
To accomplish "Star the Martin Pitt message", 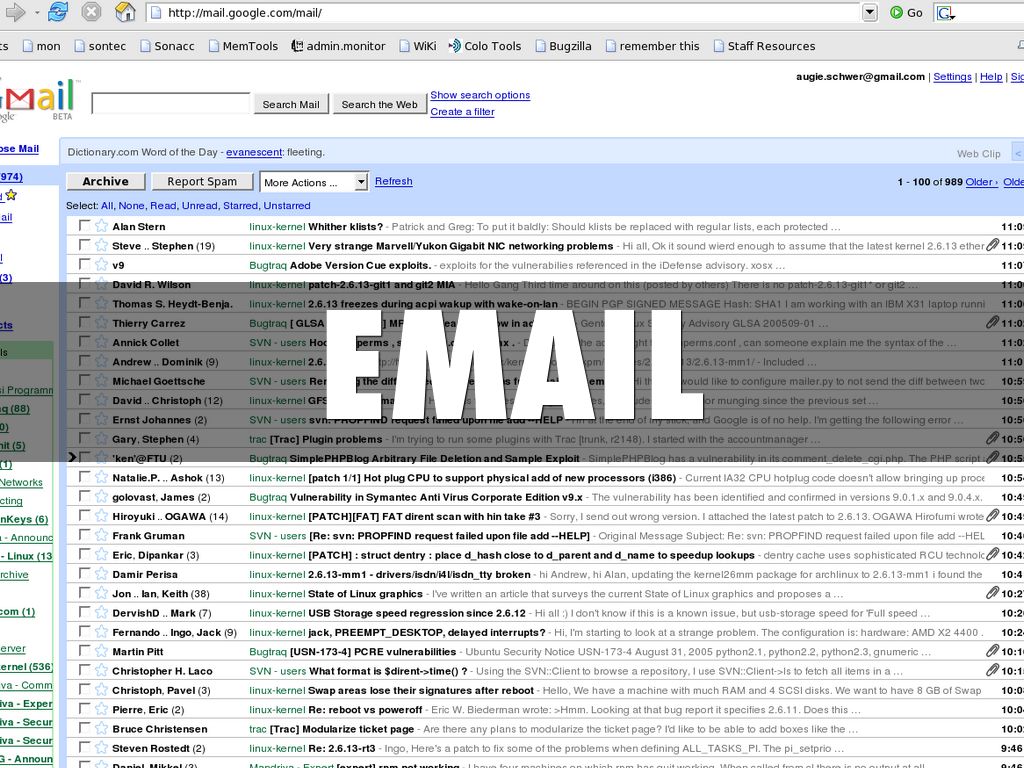I will (x=101, y=652).
